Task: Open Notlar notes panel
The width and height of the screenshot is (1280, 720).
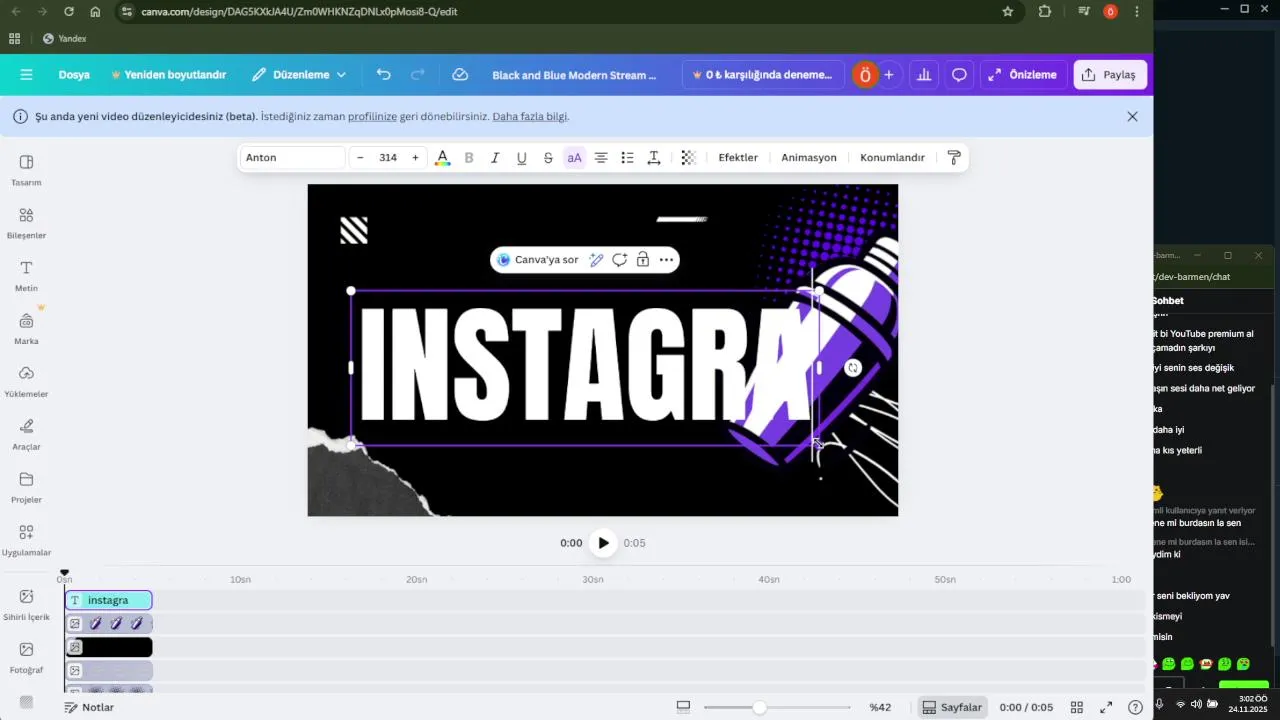Action: click(89, 707)
